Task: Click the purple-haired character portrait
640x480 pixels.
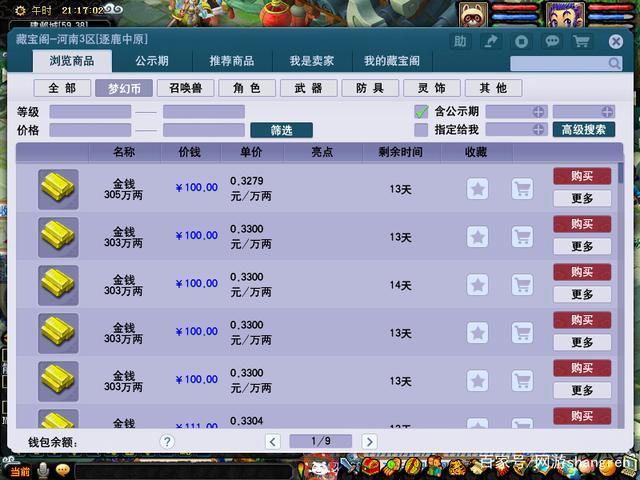Action: 565,15
